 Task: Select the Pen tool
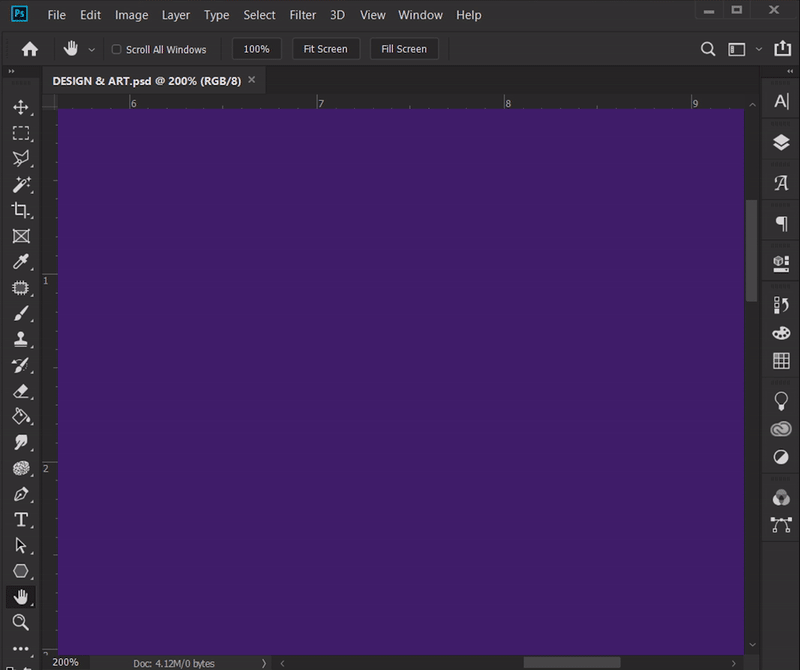(x=21, y=494)
